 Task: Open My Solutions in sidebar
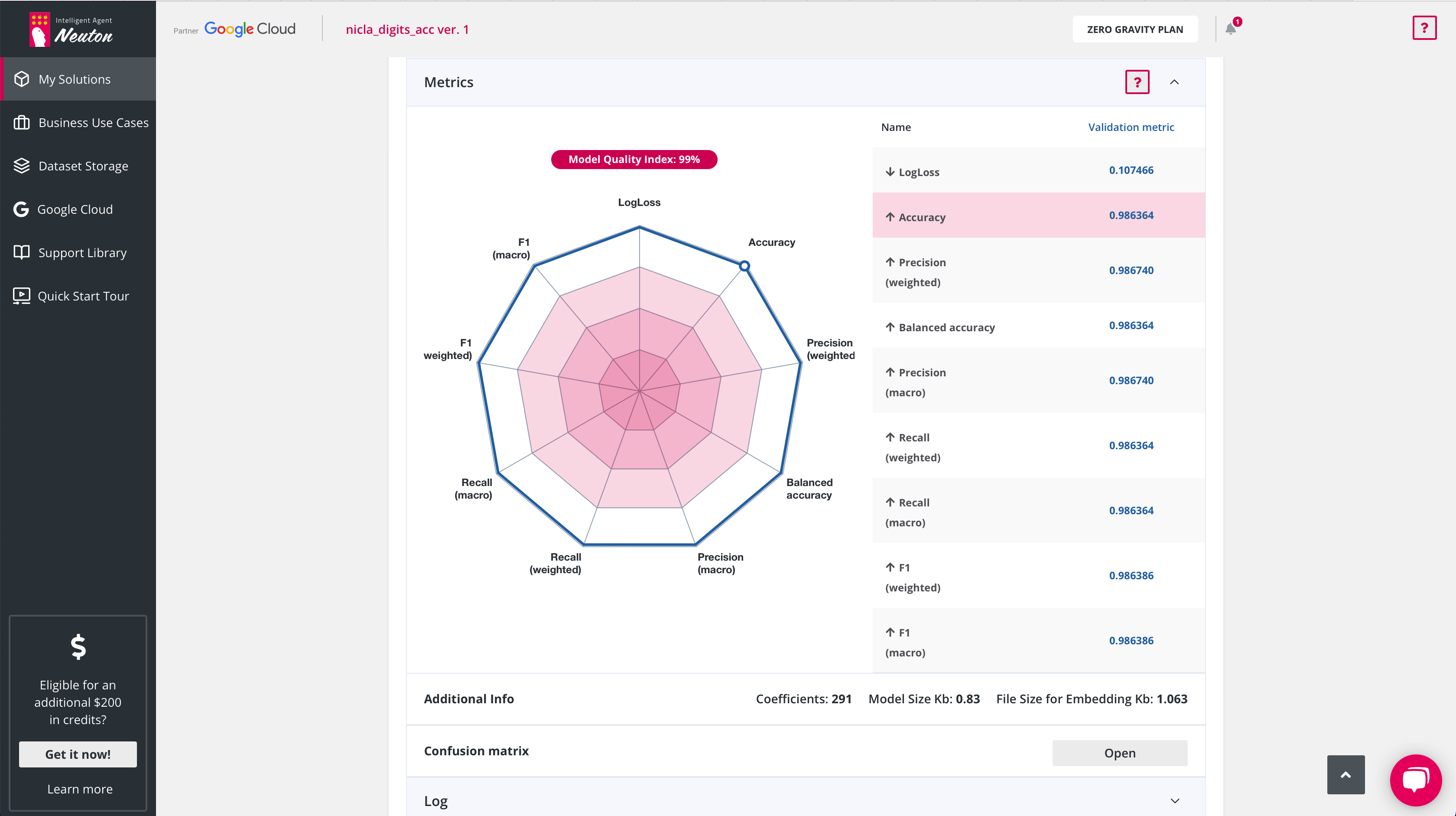click(x=75, y=79)
